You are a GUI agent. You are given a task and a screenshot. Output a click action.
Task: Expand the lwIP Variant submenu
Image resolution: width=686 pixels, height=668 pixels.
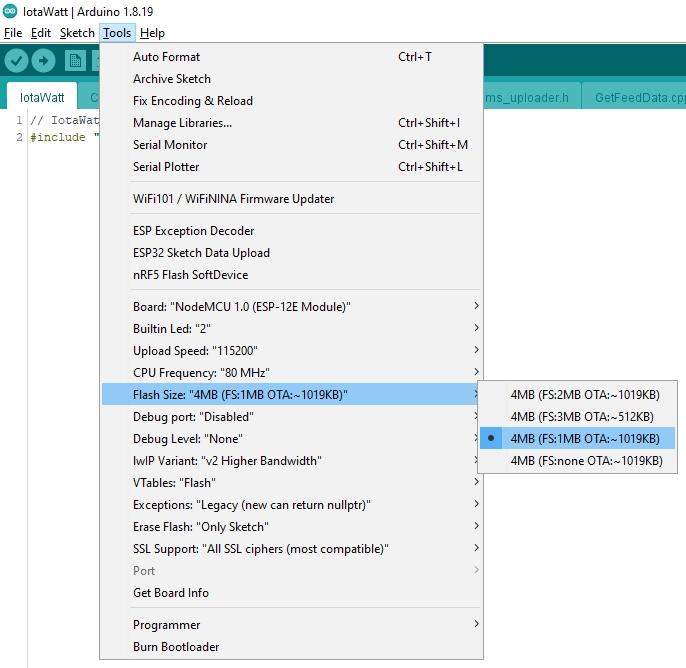pos(292,461)
